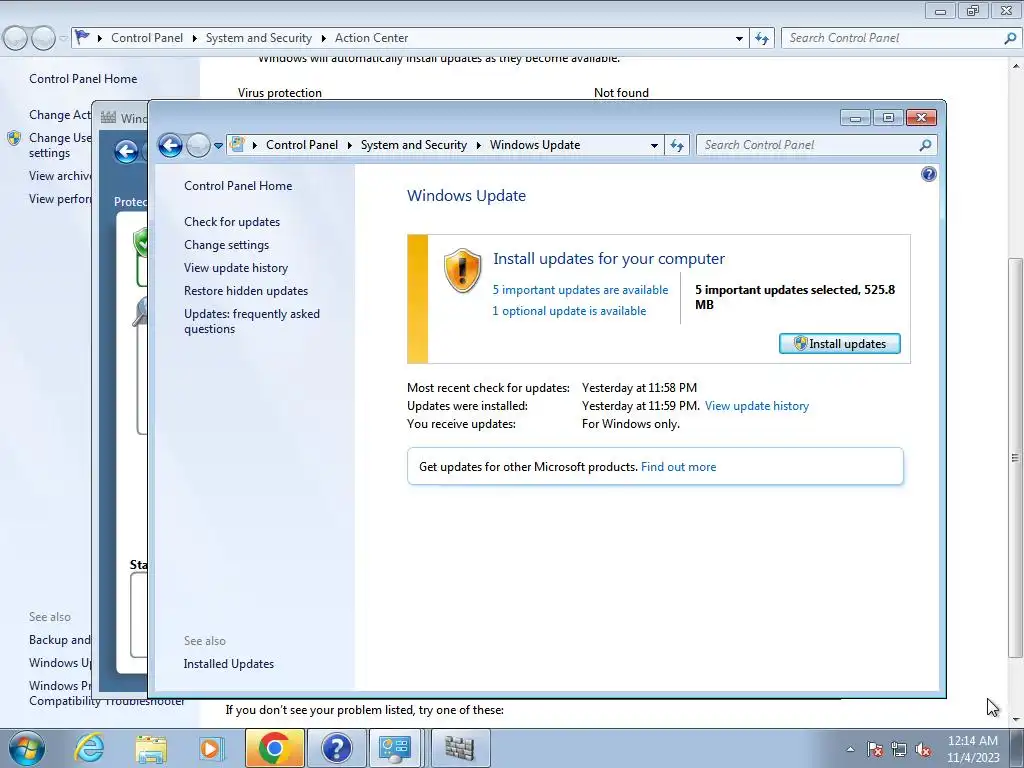
Task: Click the Back arrow in Windows Update window
Action: 170,145
